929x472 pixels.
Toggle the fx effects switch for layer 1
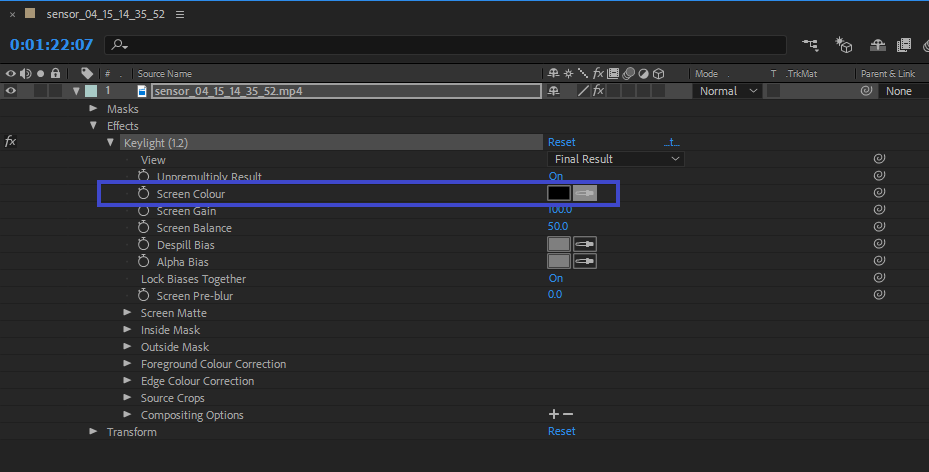598,91
